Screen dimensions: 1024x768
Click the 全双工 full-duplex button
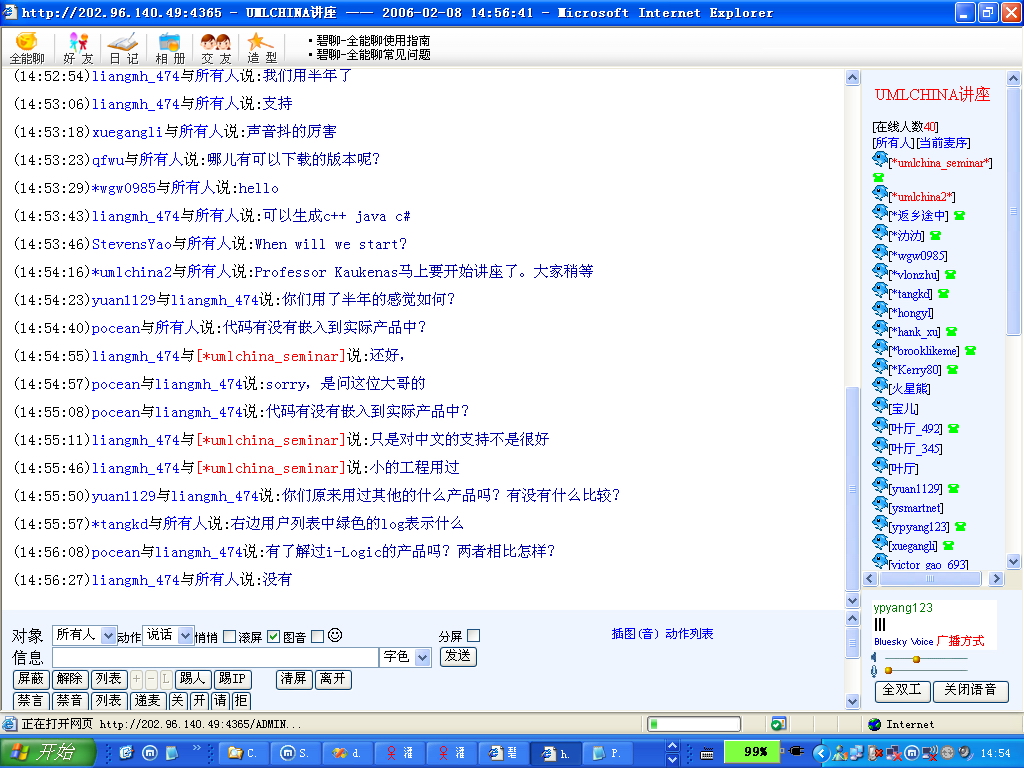coord(903,690)
